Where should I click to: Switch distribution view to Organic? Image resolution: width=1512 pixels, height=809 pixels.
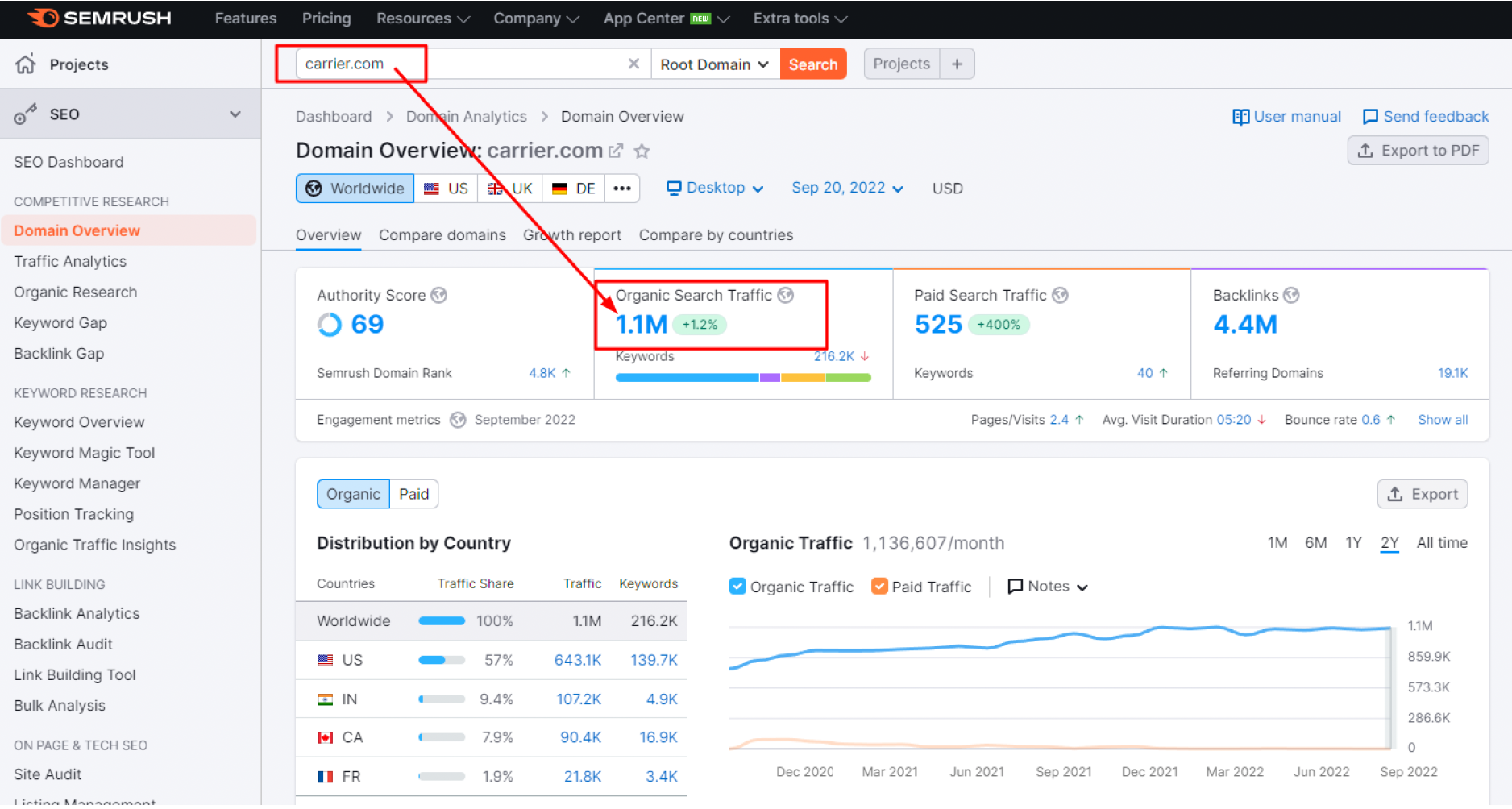click(353, 494)
